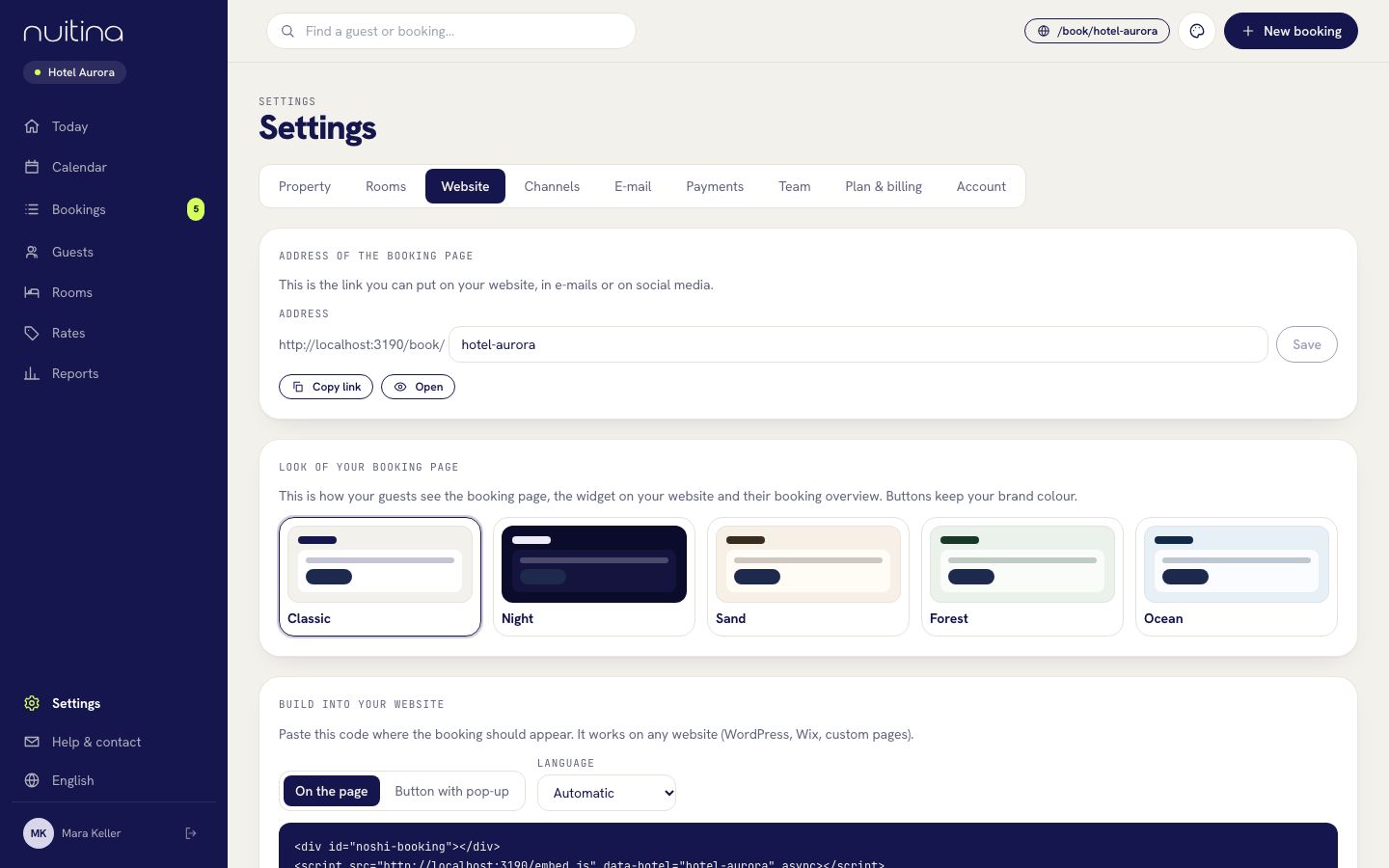1389x868 pixels.
Task: Click the Copy link button
Action: [x=326, y=387]
